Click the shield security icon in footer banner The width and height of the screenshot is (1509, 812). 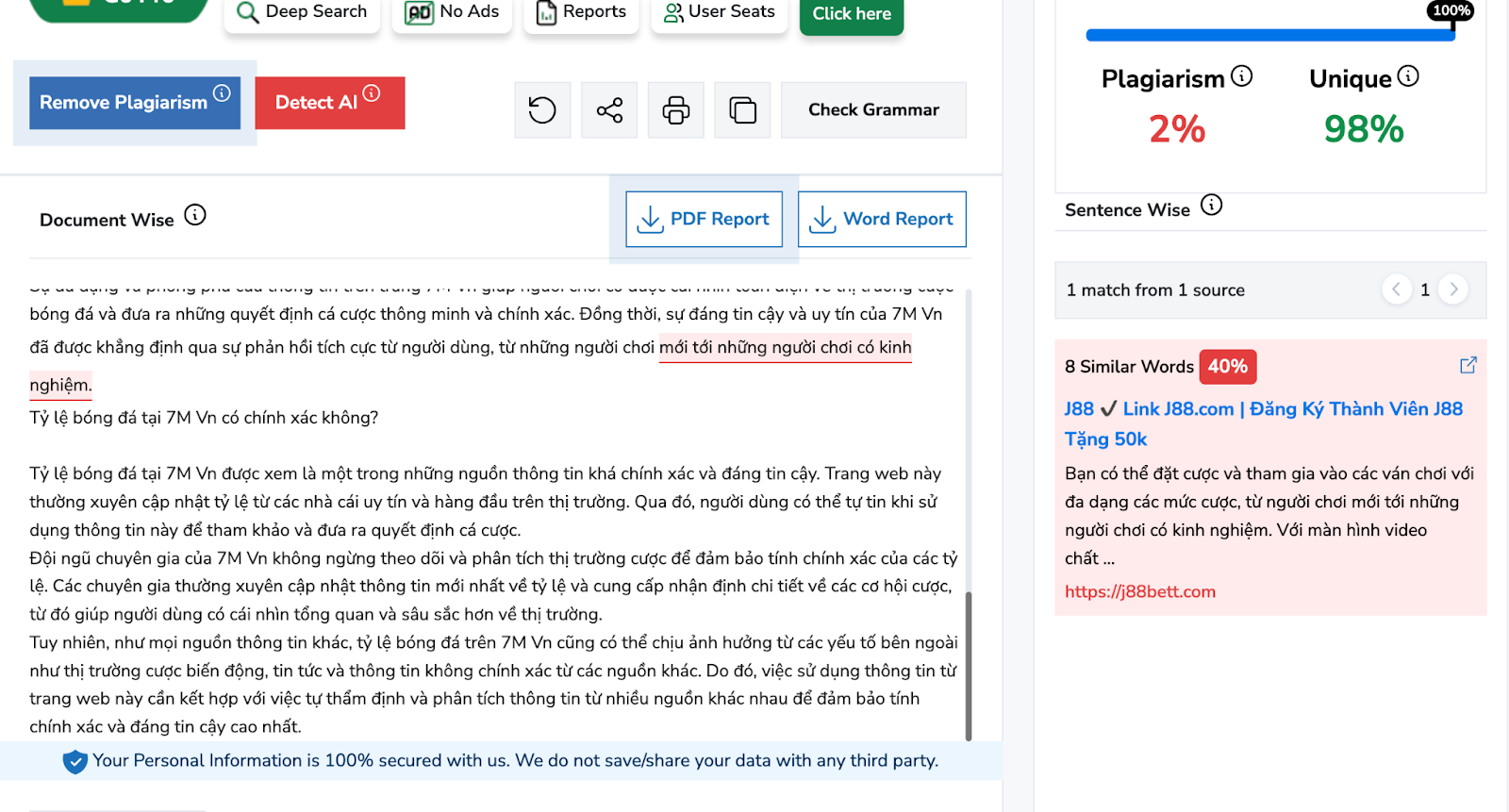tap(75, 761)
